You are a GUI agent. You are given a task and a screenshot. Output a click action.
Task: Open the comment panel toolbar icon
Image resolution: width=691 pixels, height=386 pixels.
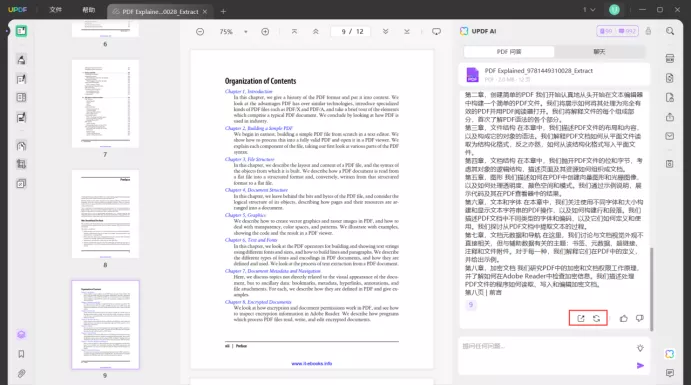[436, 32]
